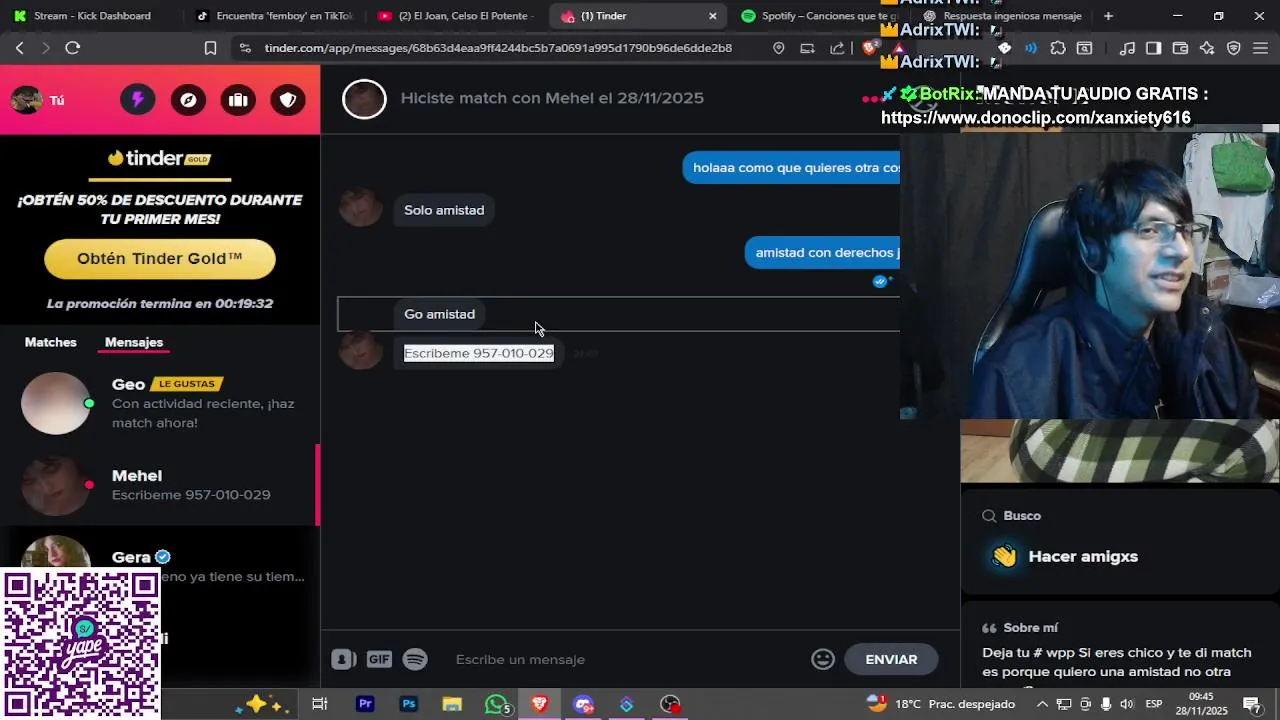Open the GIF picker

(379, 659)
